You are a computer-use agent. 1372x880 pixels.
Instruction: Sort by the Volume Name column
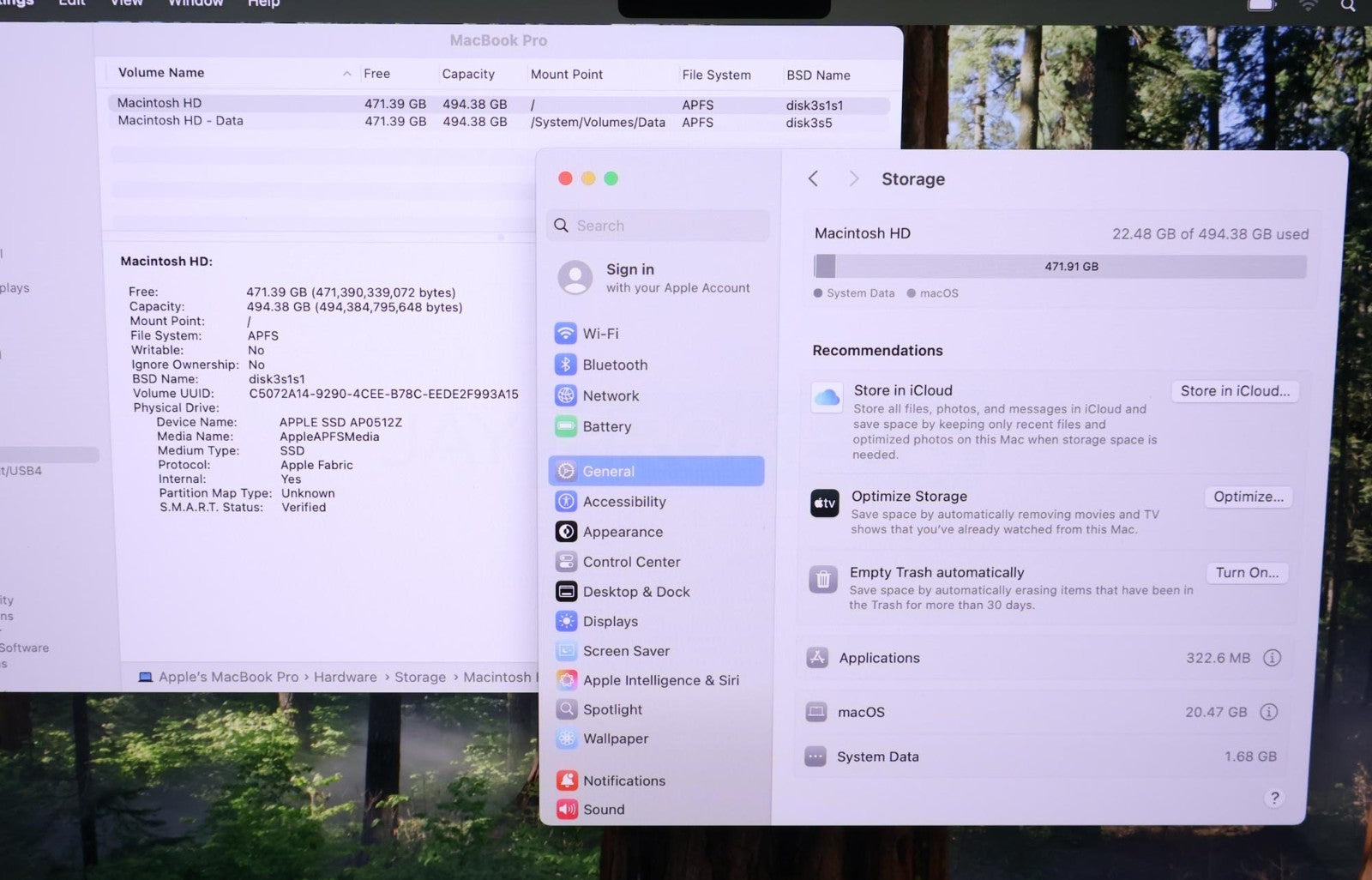tap(161, 73)
